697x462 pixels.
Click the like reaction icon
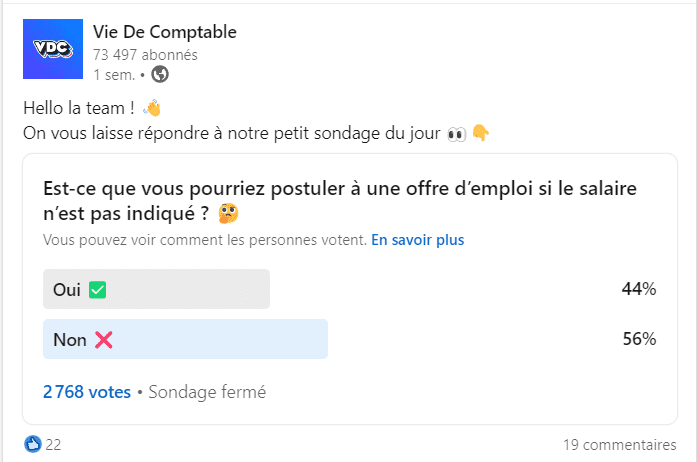tap(32, 444)
